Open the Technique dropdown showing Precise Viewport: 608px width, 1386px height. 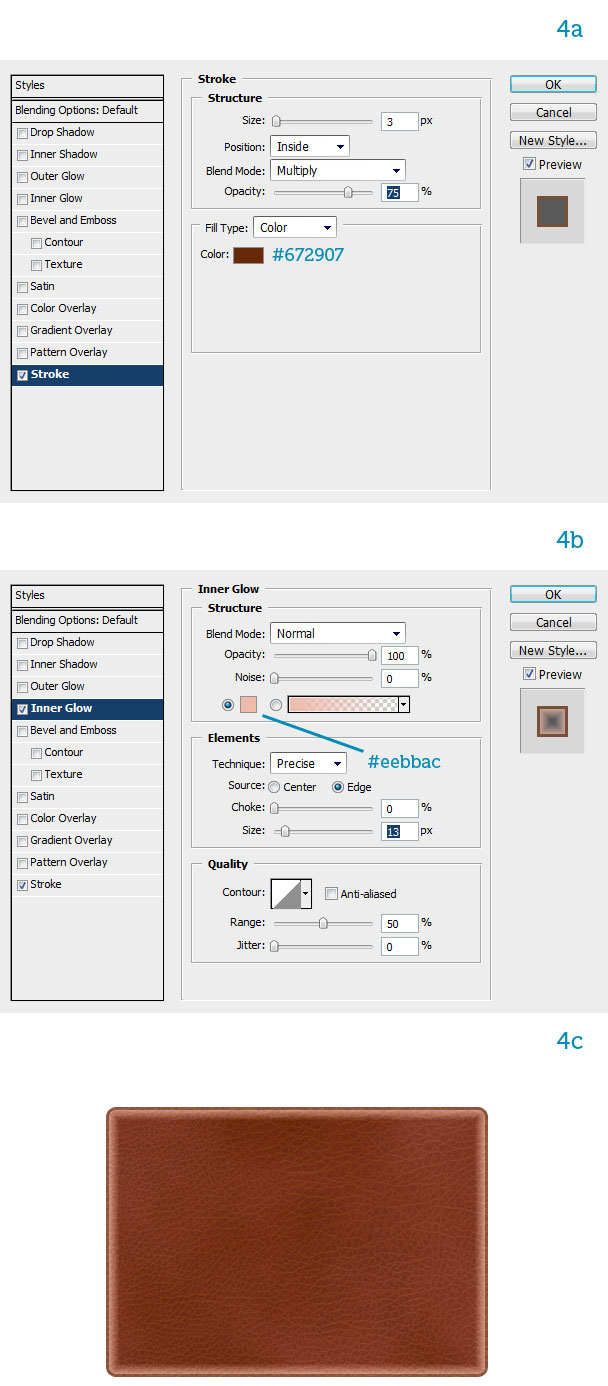coord(308,764)
